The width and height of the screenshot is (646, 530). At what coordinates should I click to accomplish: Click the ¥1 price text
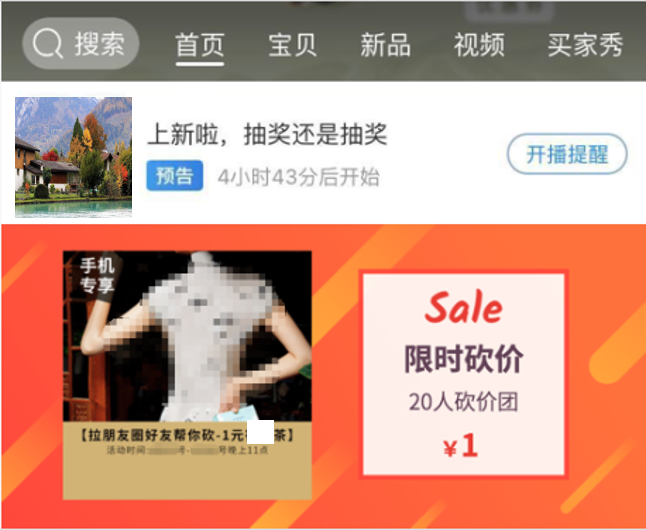(x=461, y=446)
